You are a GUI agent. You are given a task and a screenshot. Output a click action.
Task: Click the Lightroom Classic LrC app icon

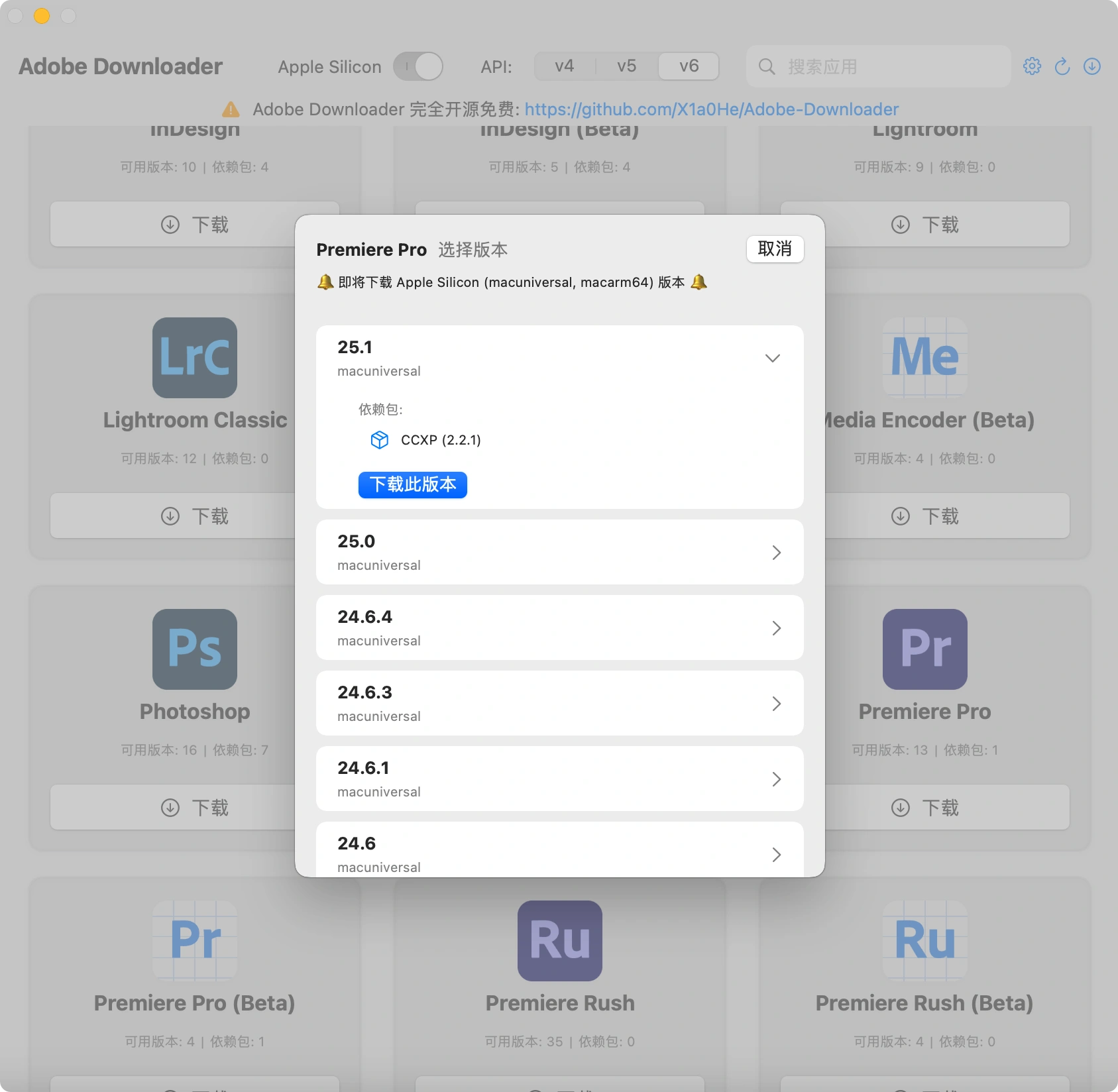pyautogui.click(x=195, y=358)
